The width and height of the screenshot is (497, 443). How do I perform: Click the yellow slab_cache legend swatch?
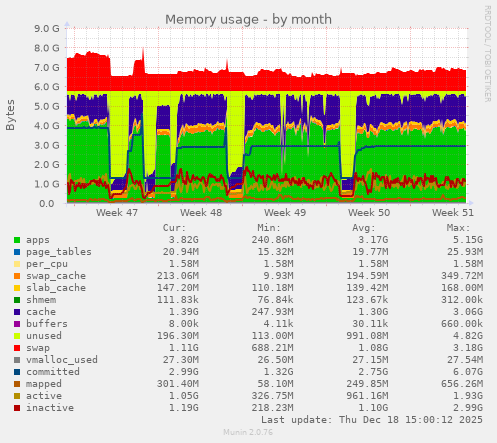[17, 288]
